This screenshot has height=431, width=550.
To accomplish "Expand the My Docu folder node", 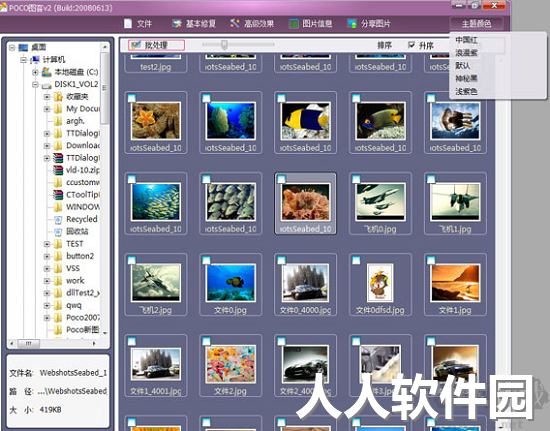I will [47, 109].
